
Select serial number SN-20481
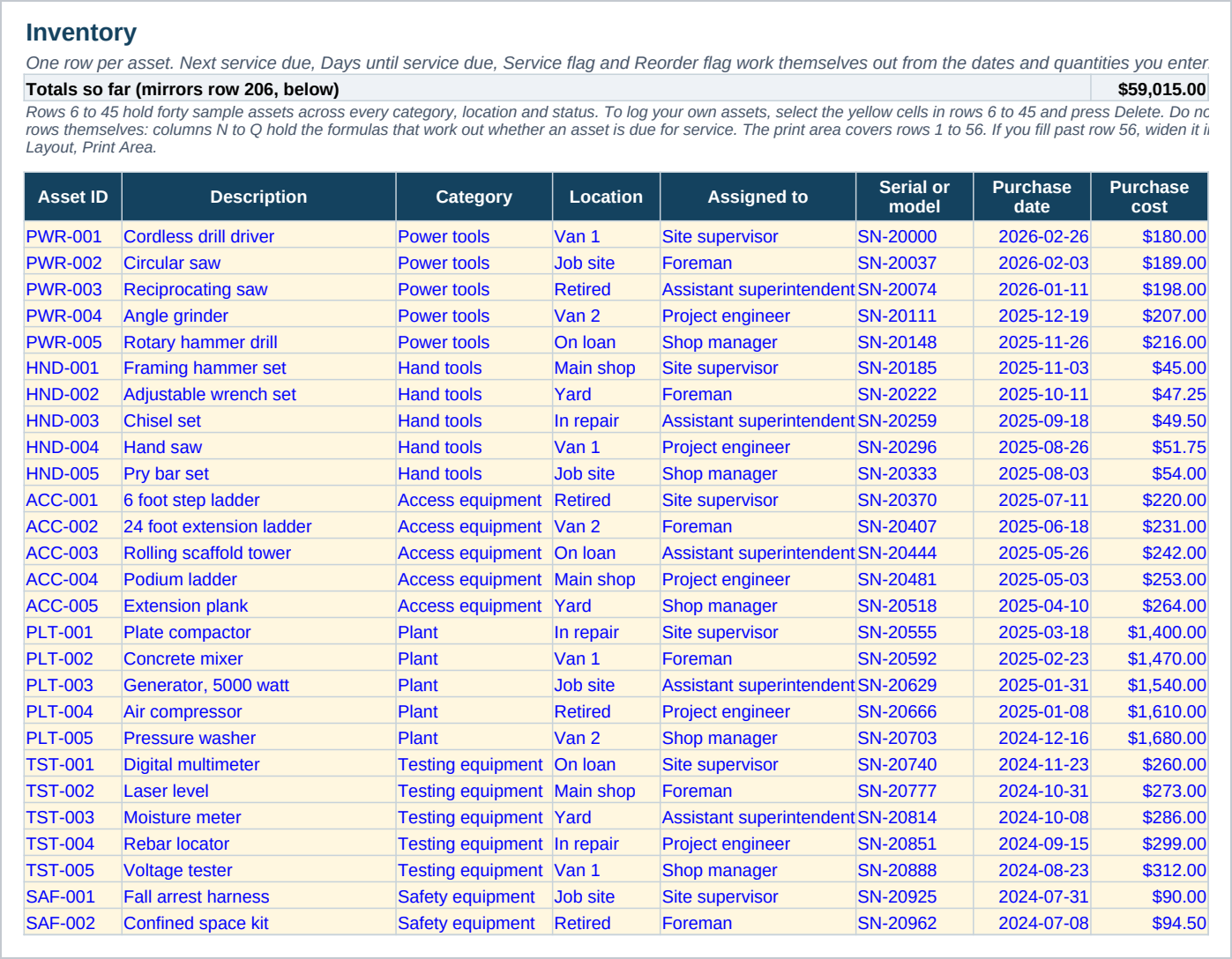[x=915, y=579]
